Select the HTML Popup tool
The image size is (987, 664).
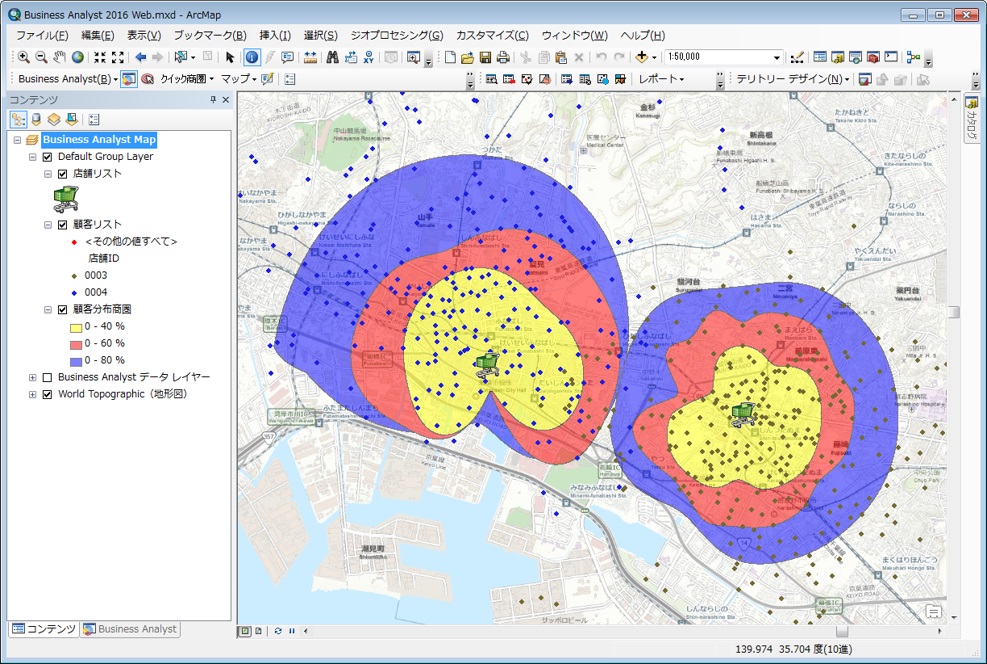288,57
